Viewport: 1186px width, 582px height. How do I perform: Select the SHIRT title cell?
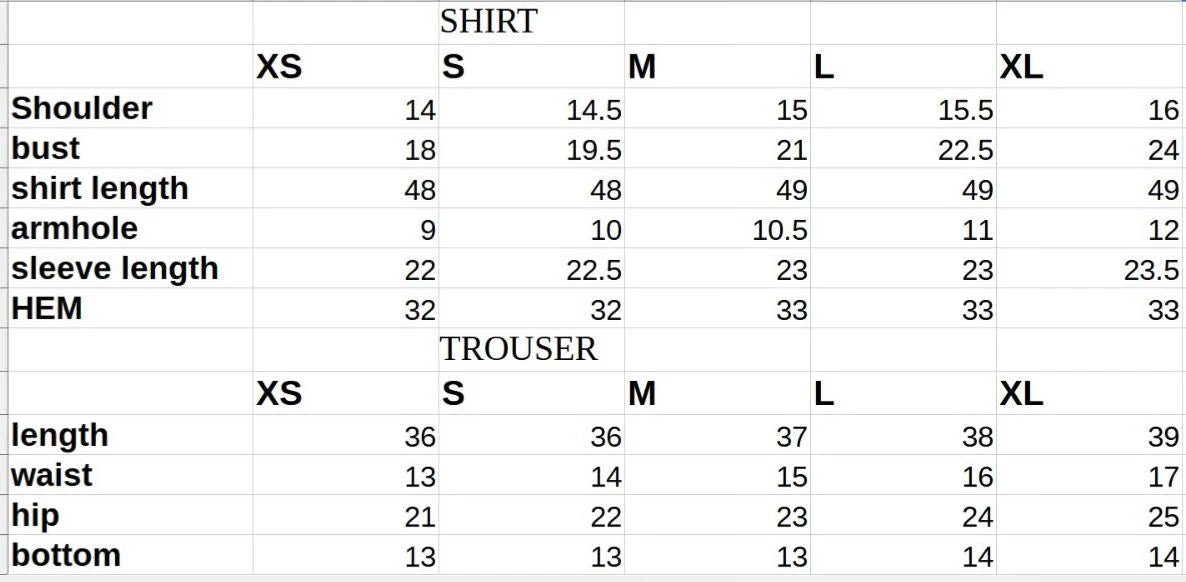531,23
